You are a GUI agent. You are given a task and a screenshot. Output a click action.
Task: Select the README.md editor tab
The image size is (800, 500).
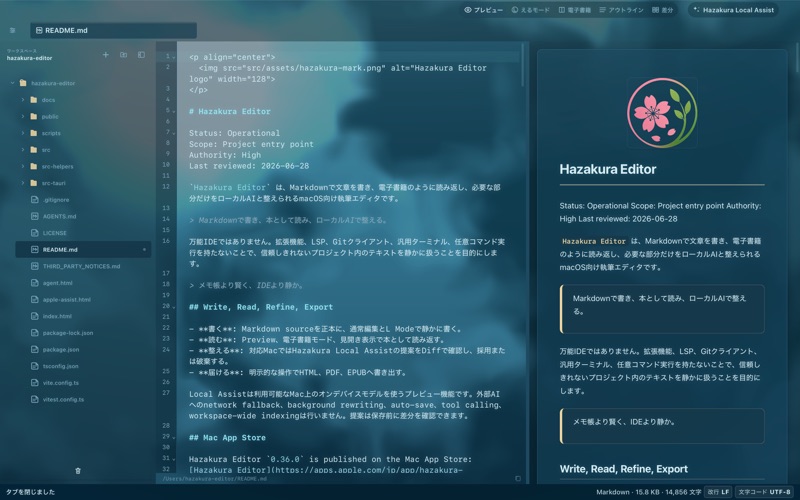(x=113, y=31)
